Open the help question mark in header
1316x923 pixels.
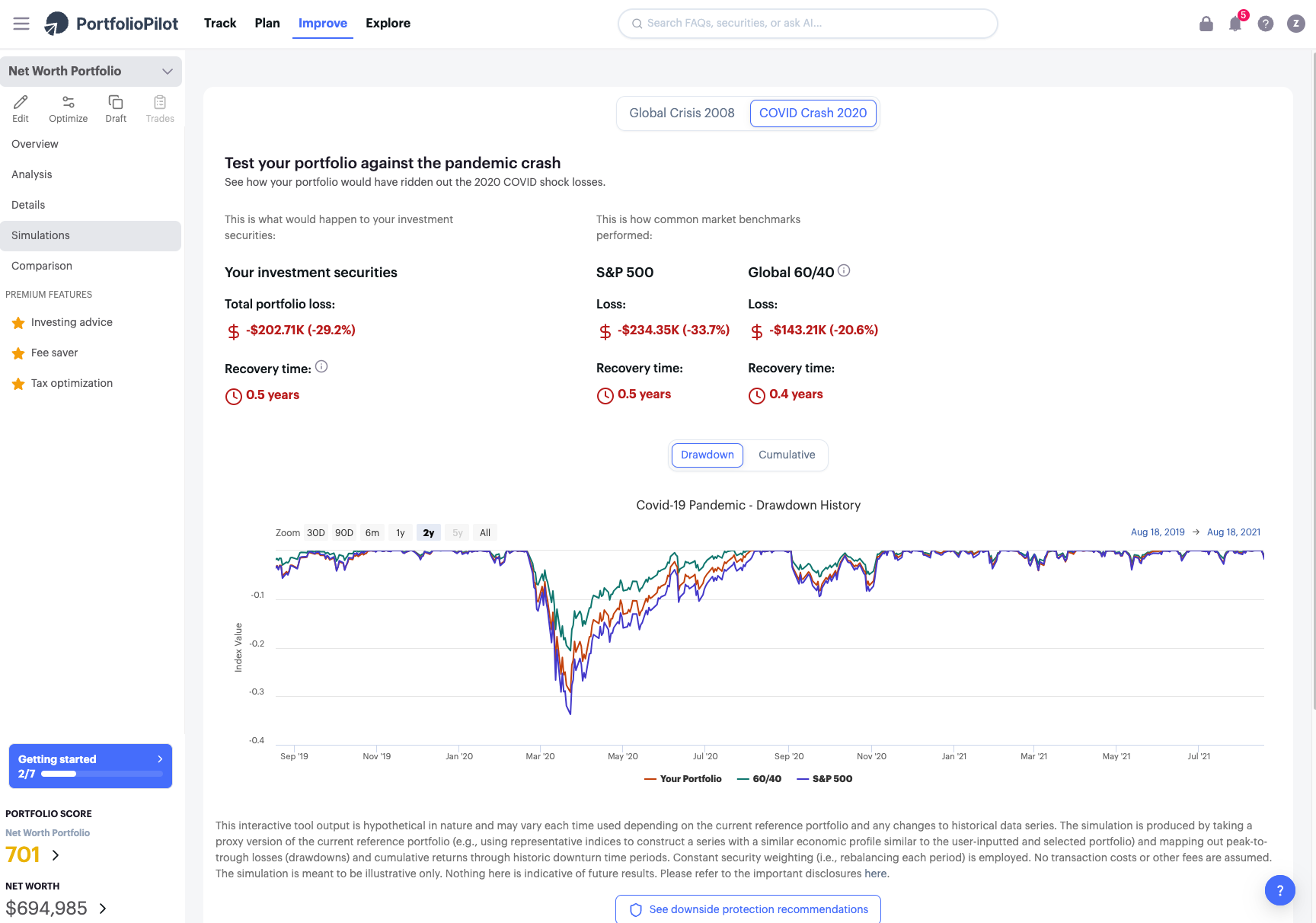[1266, 24]
